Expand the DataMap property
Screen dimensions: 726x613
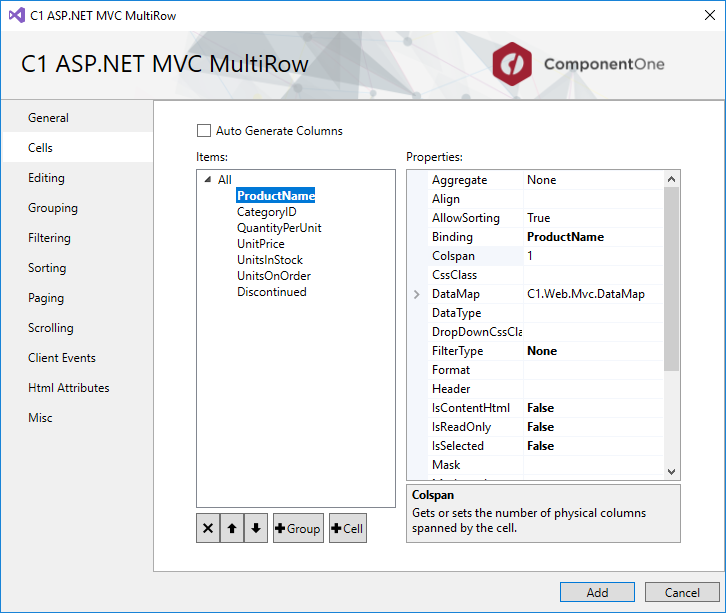click(416, 294)
